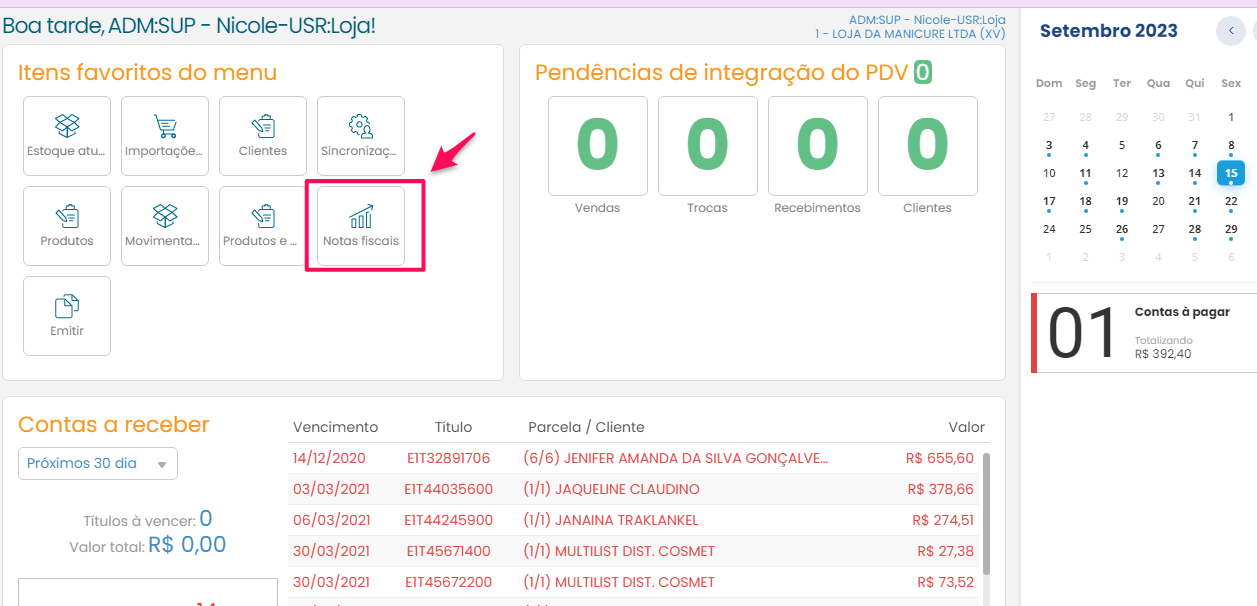Image resolution: width=1257 pixels, height=606 pixels.
Task: Open title E1T32891706 receivable row
Action: 448,458
